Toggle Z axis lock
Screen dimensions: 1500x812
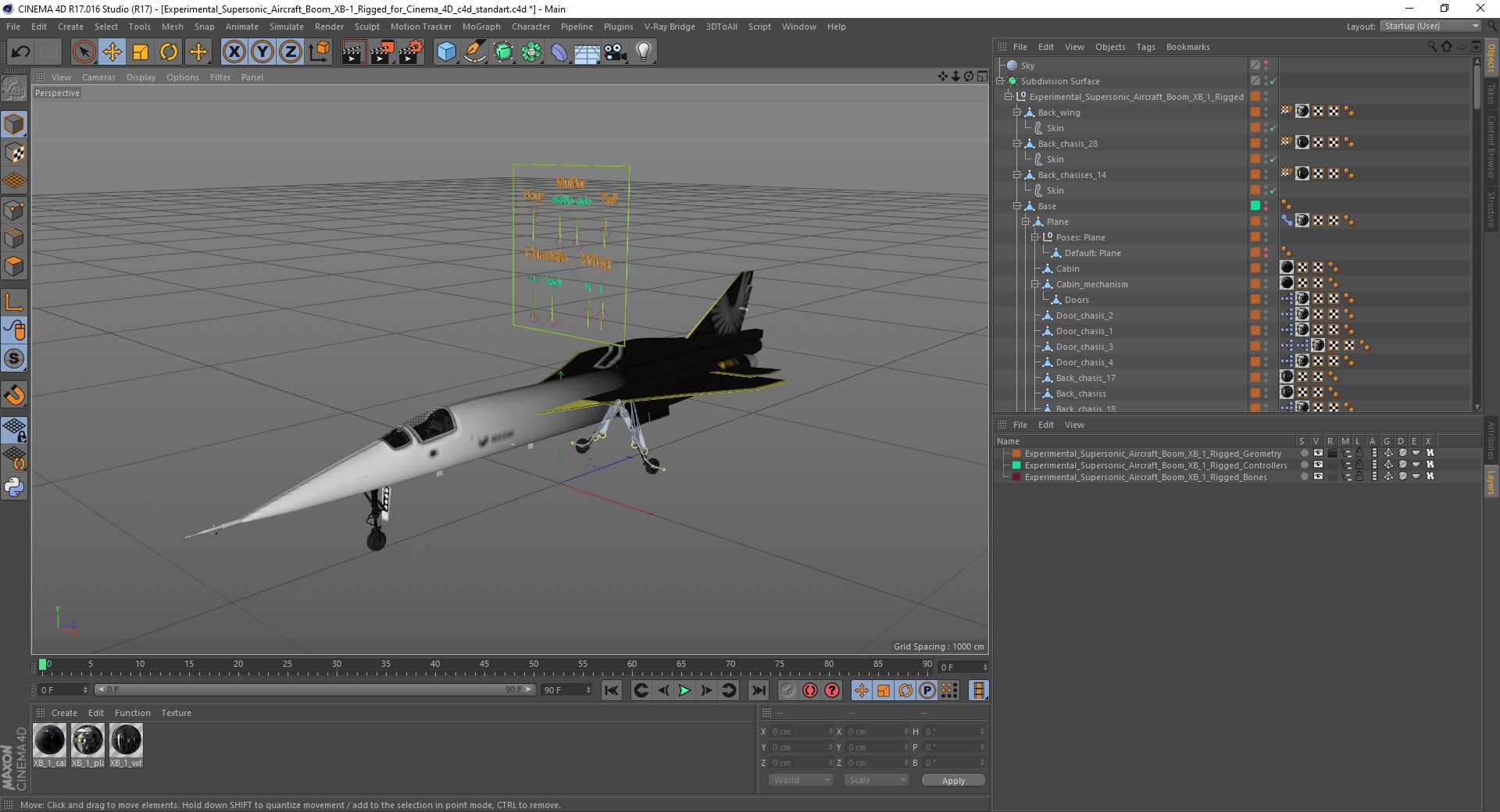[291, 52]
